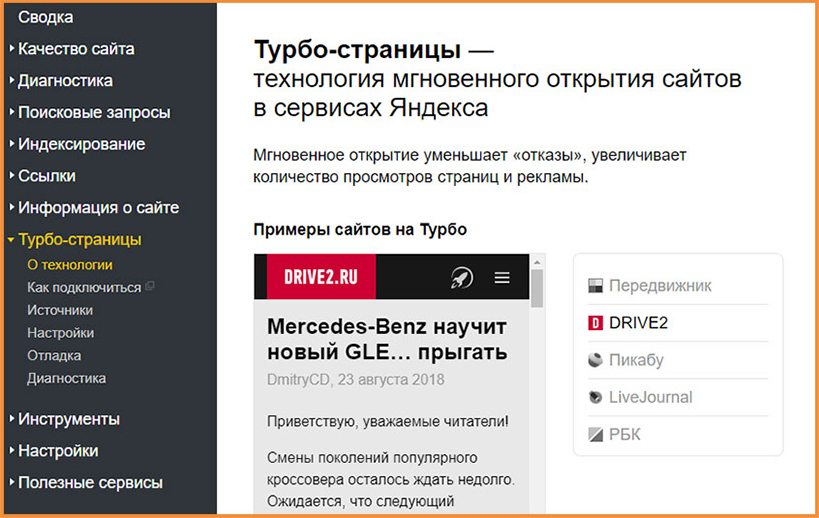Screen dimensions: 819x518
Task: Expand the Поисковые запросы section arrow
Action: [x=11, y=112]
